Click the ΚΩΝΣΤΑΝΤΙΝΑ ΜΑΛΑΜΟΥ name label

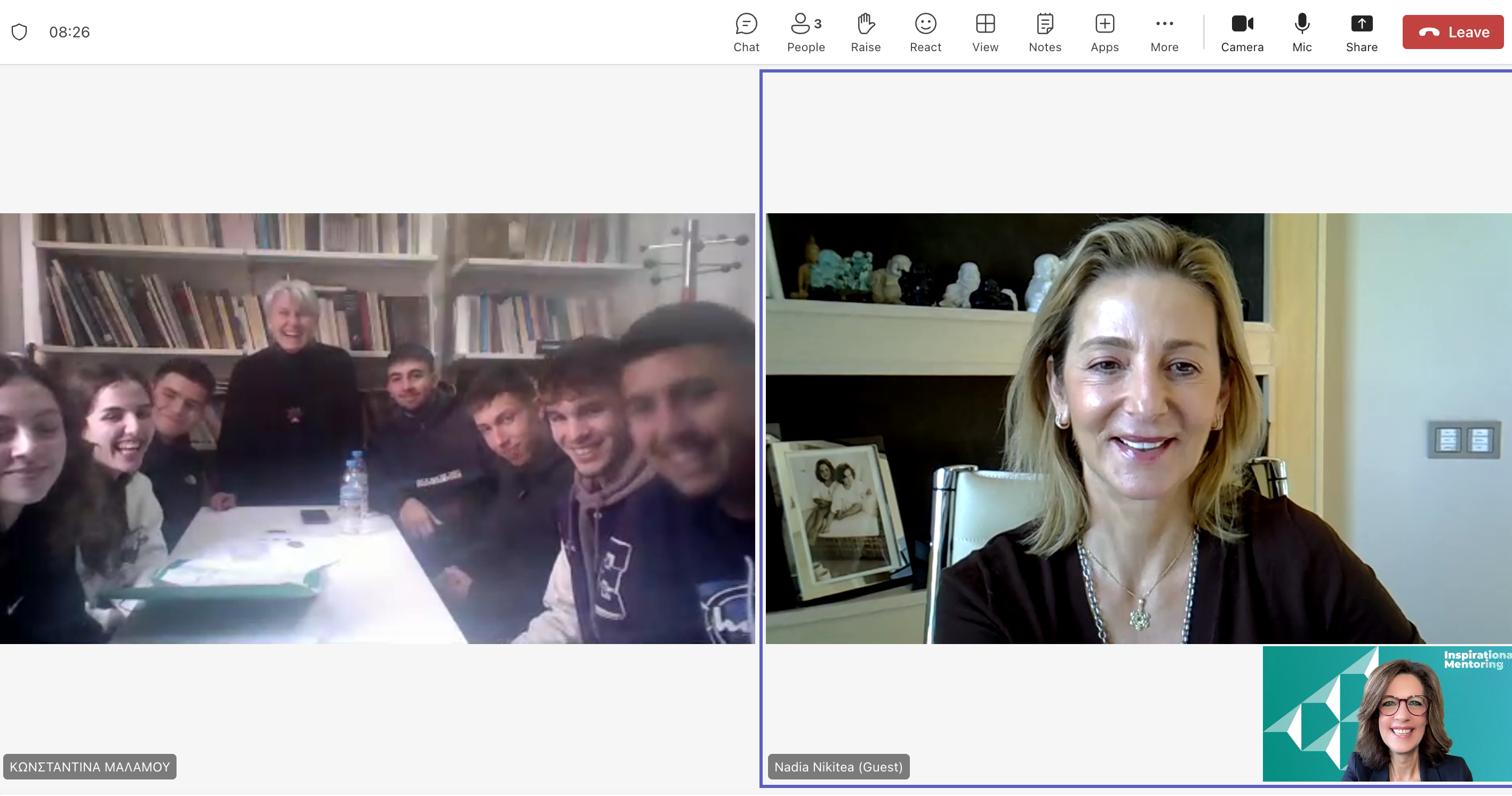click(90, 767)
